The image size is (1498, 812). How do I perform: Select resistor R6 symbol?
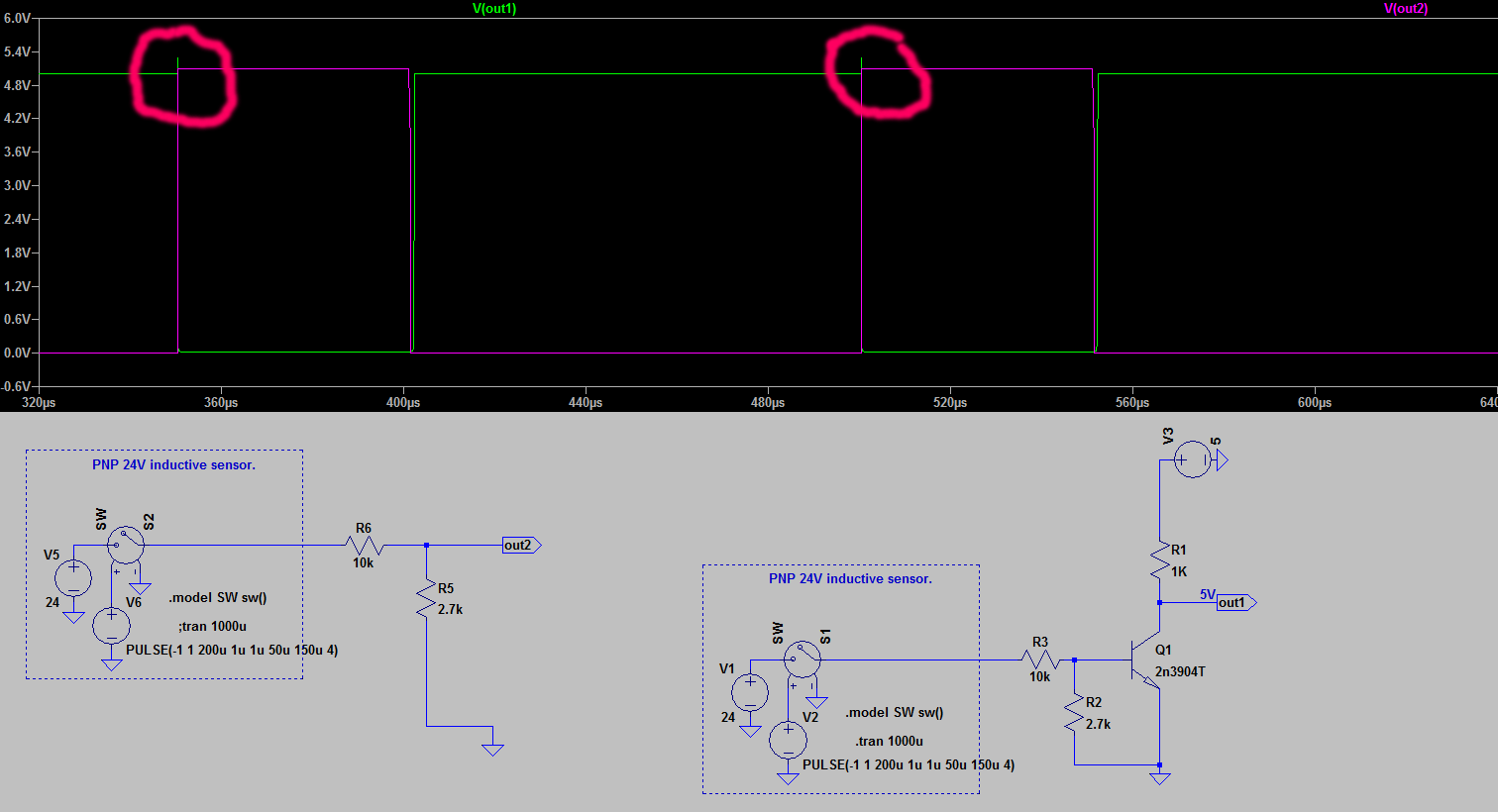coord(365,546)
